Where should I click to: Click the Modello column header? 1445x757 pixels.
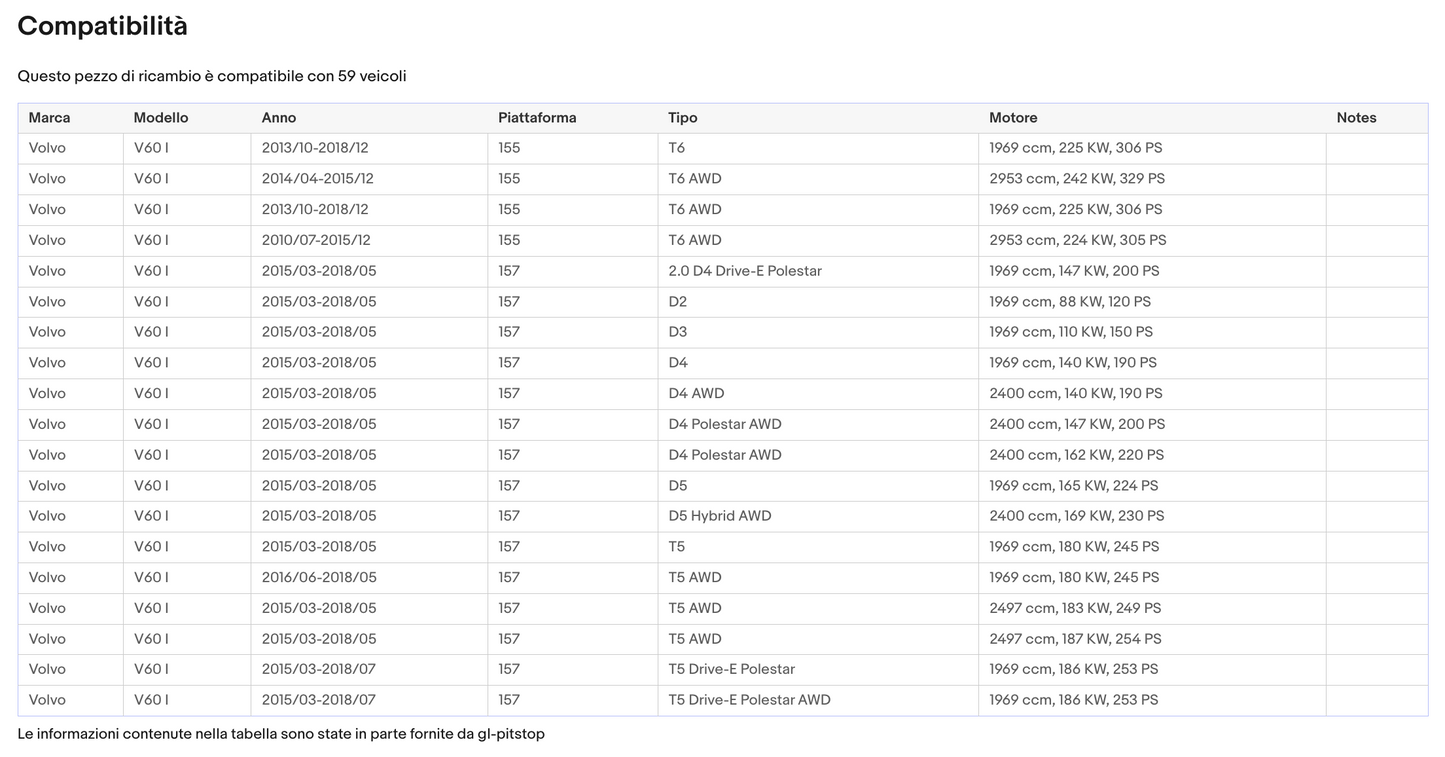[160, 118]
